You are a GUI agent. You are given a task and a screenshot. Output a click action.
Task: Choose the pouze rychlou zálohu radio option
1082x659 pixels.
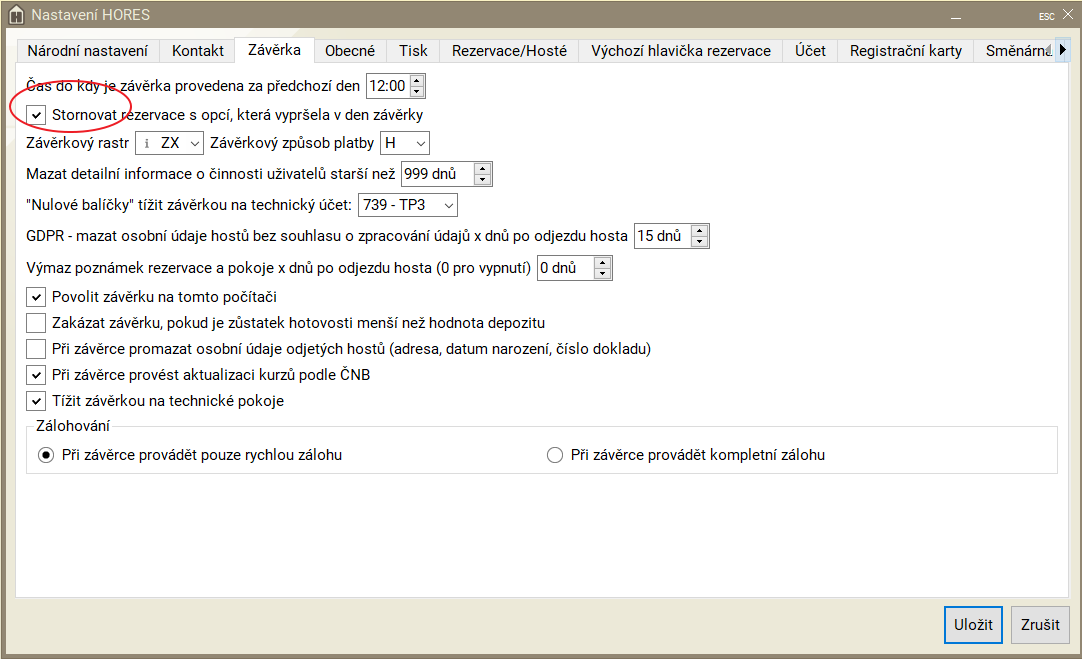(46, 455)
